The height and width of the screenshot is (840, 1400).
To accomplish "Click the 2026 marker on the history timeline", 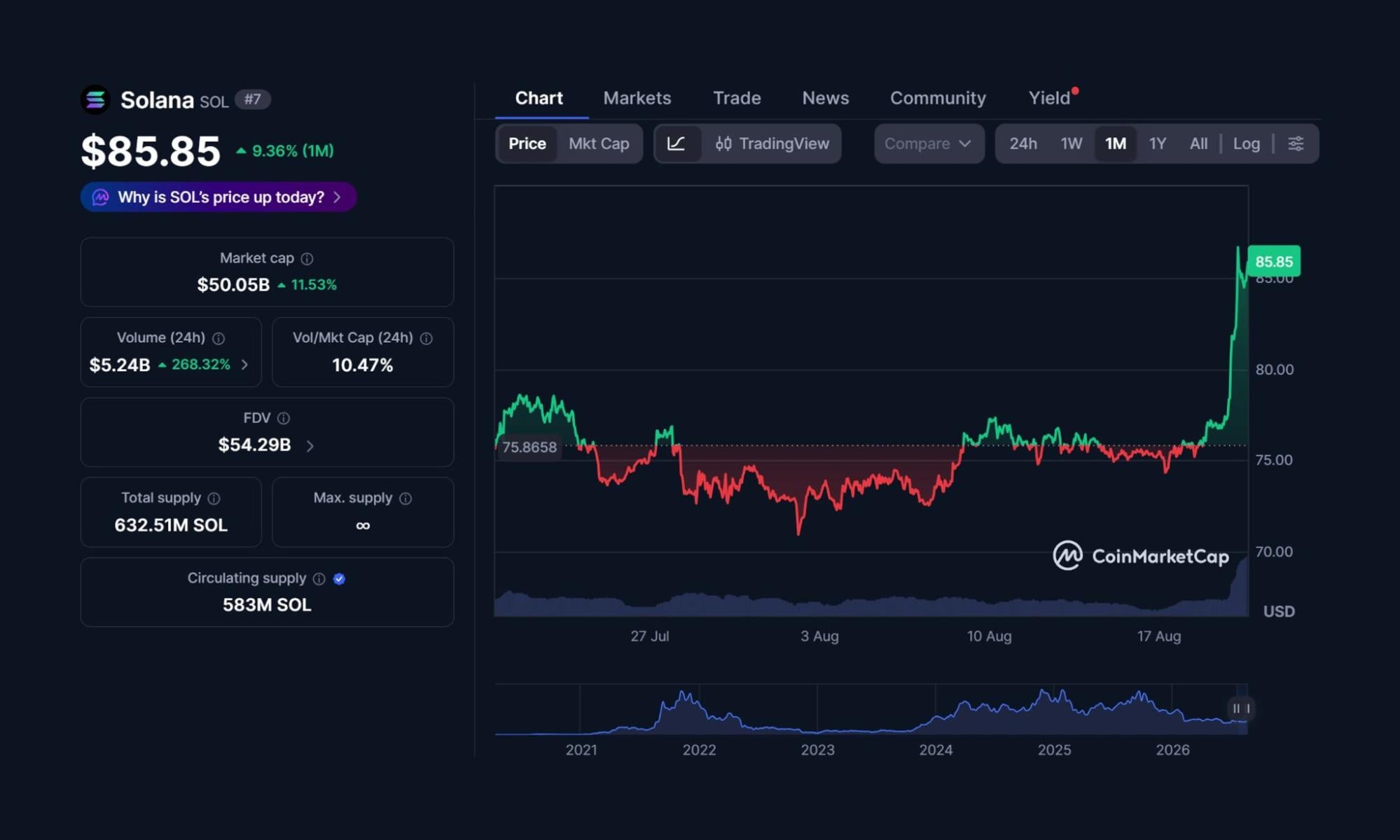I will click(x=1172, y=750).
